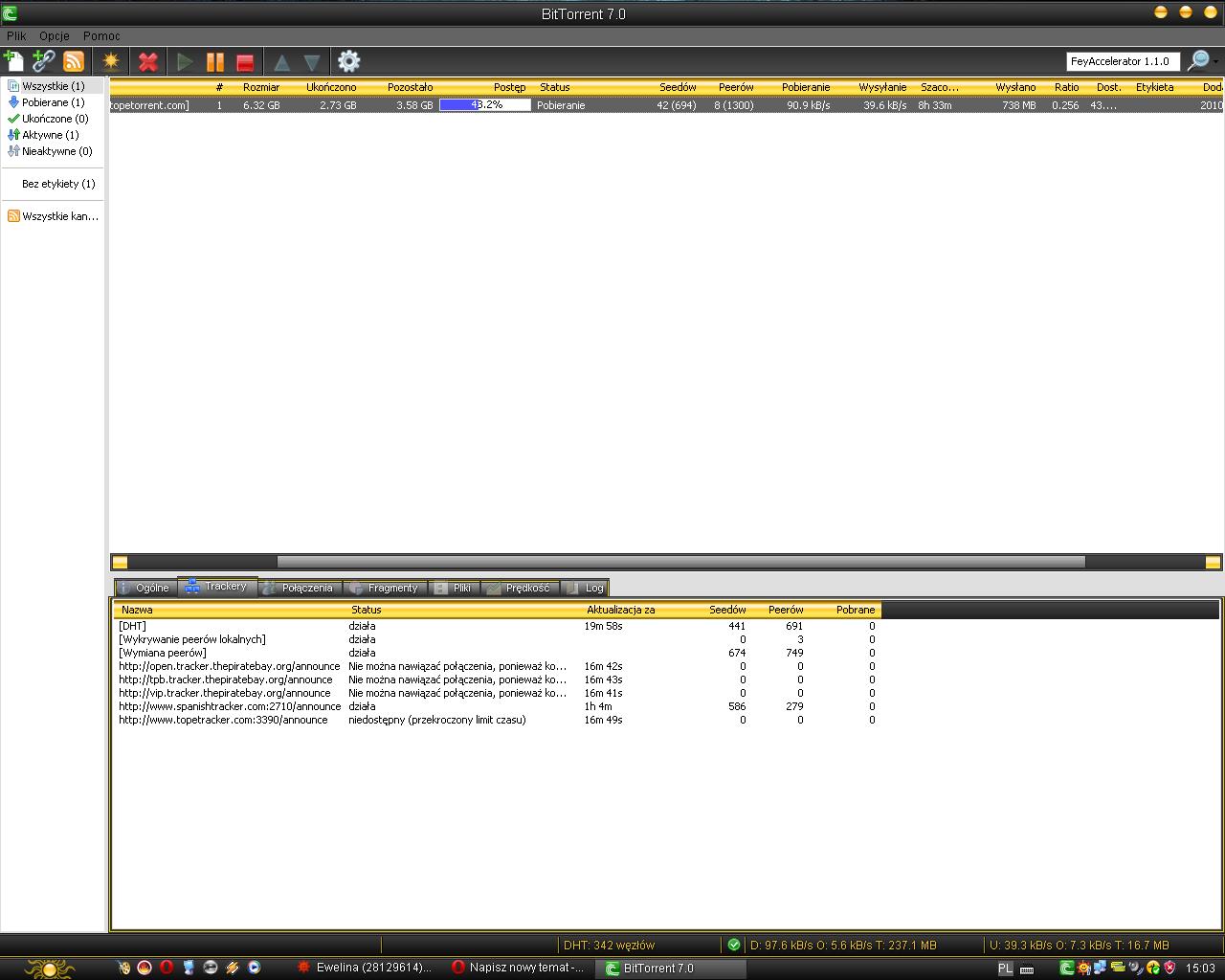The height and width of the screenshot is (980, 1225).
Task: Select the spanishtracker.com tracker row
Action: 497,706
